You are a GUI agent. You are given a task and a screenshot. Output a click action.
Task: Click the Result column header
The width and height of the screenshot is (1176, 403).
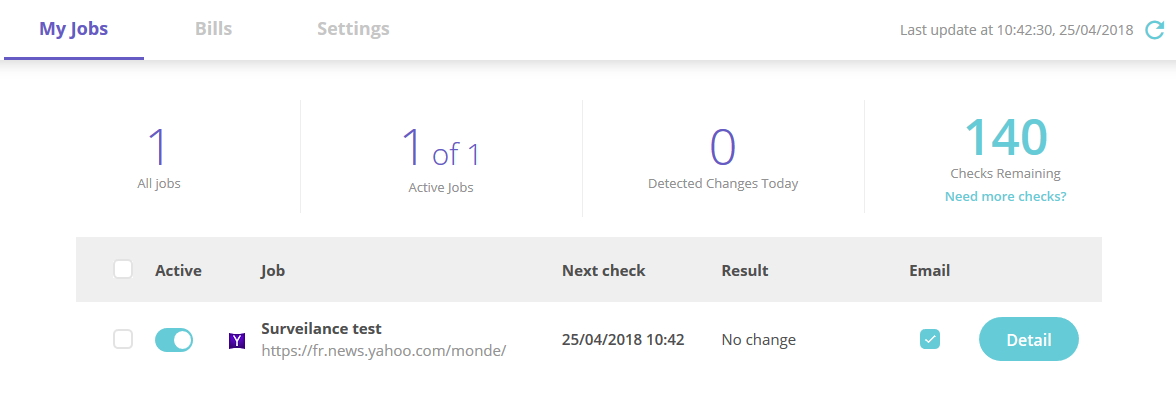(745, 270)
